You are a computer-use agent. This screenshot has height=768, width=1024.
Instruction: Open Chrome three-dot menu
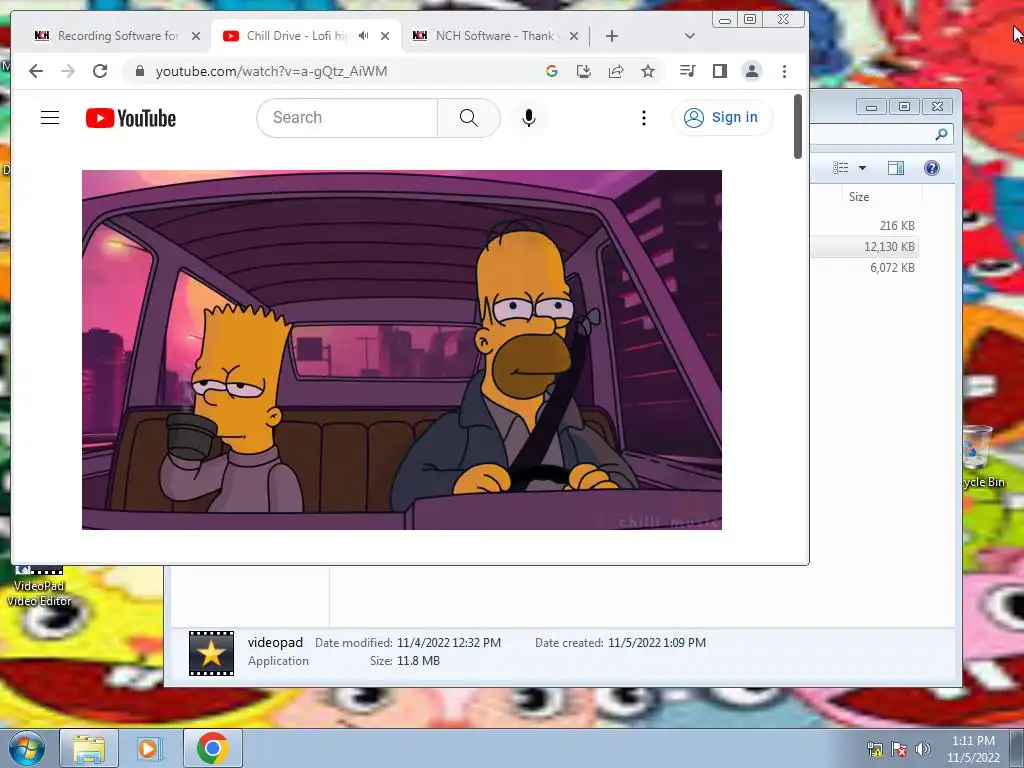784,71
